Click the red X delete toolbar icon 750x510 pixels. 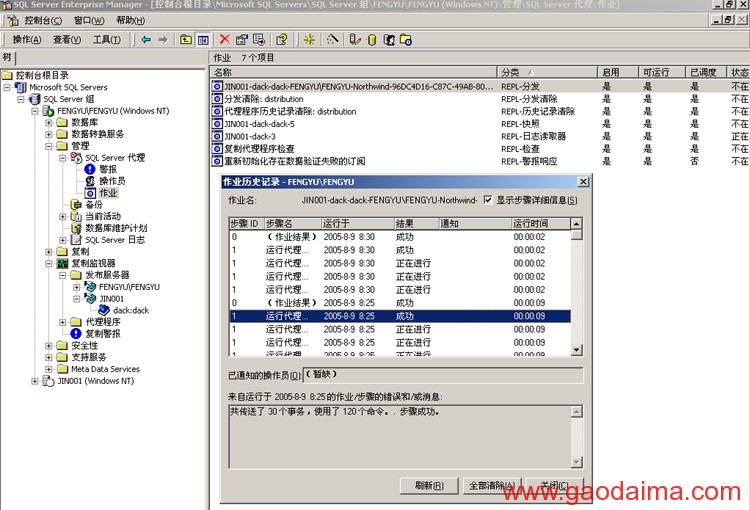coord(224,39)
